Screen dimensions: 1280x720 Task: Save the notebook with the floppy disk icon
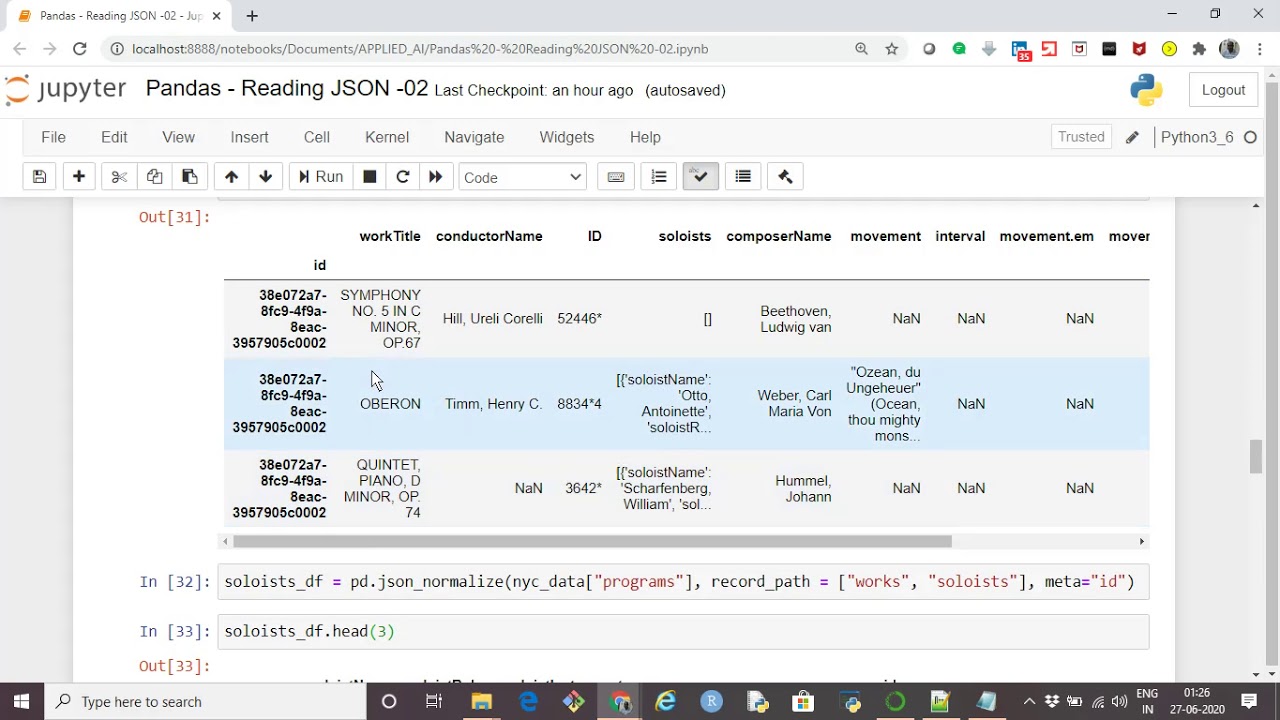pos(39,177)
